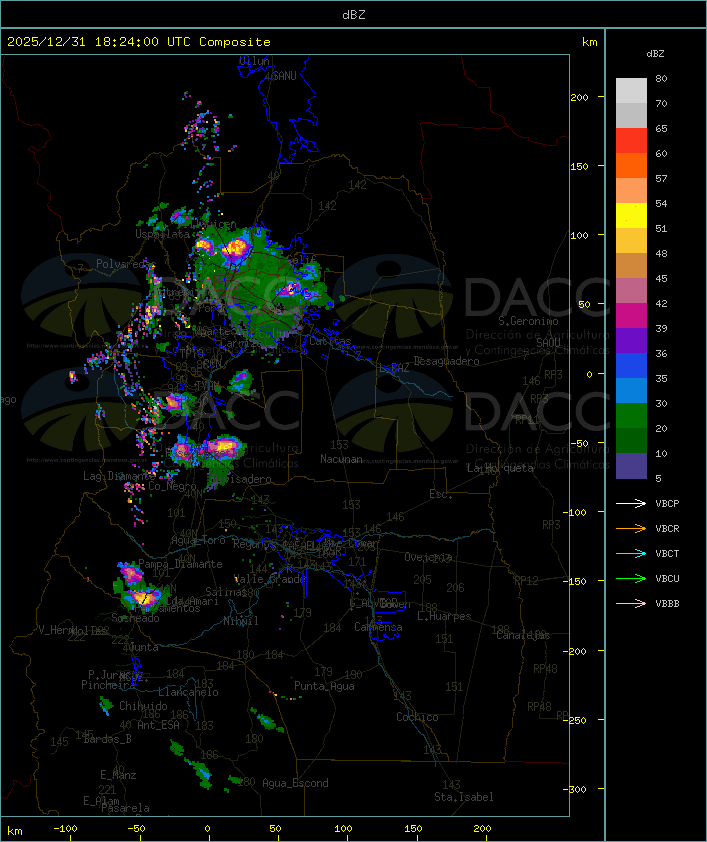The image size is (707, 842).
Task: Select the magenta 39-42 dBZ swatch
Action: coord(631,315)
